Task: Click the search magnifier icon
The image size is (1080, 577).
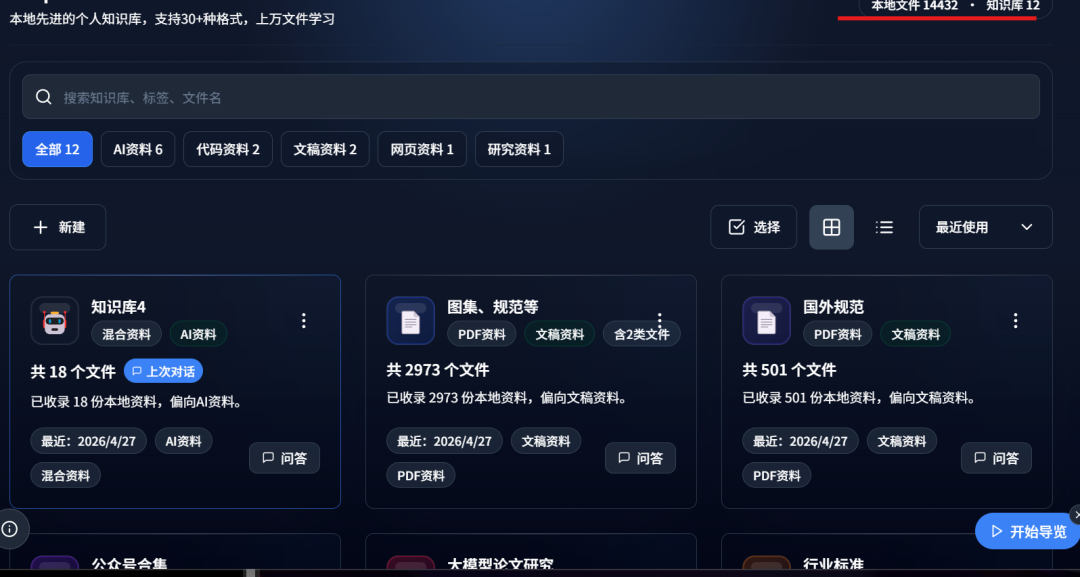Action: 43,97
